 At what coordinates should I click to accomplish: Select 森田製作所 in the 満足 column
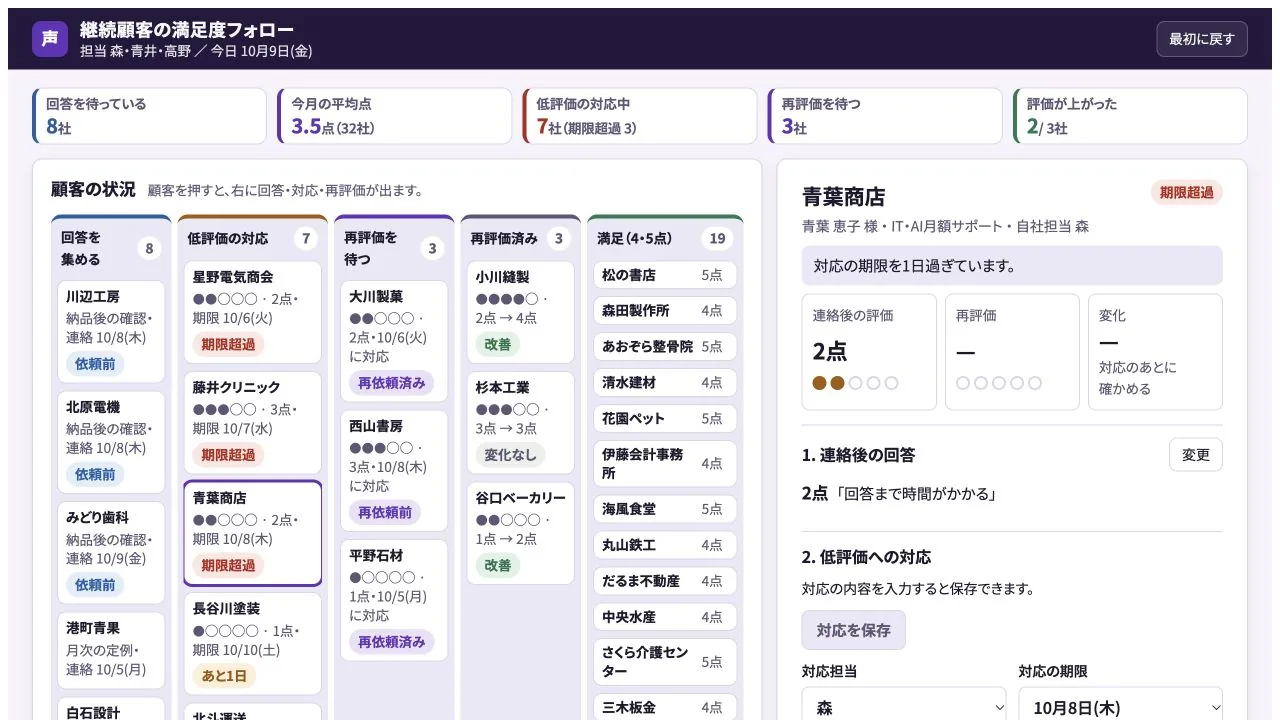665,311
